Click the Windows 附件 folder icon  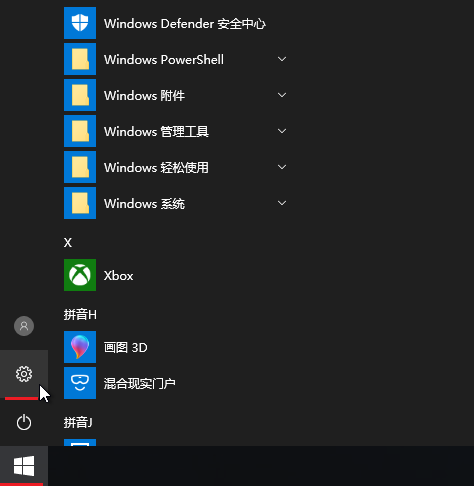pyautogui.click(x=80, y=95)
